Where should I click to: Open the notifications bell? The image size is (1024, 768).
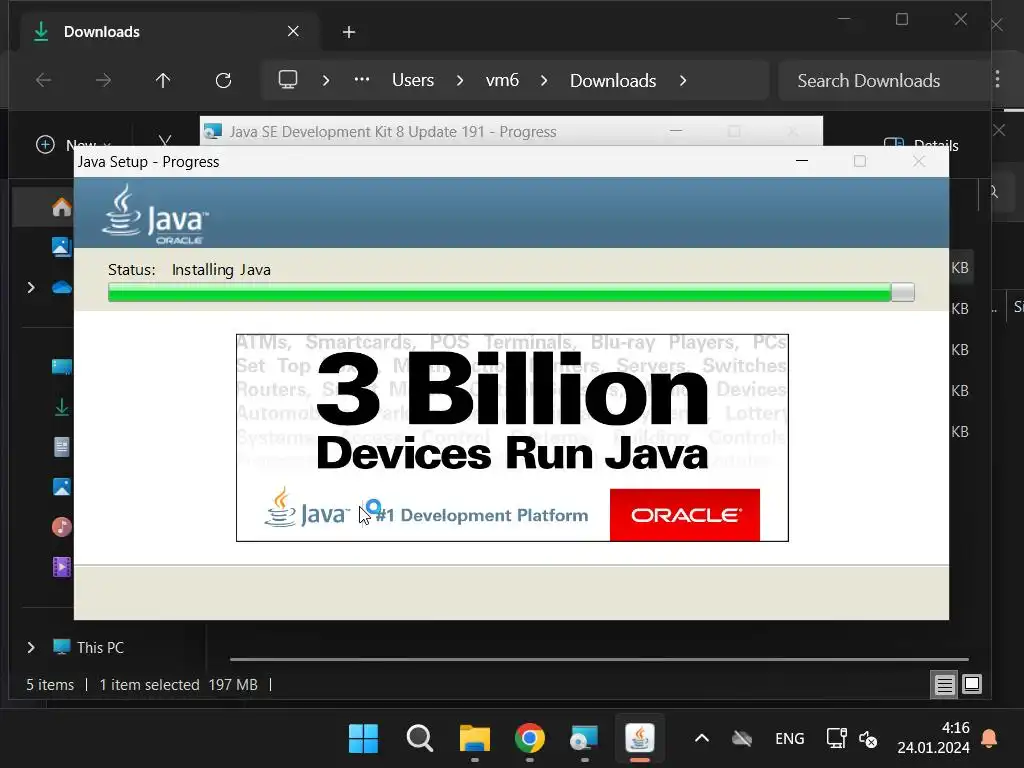tap(989, 739)
